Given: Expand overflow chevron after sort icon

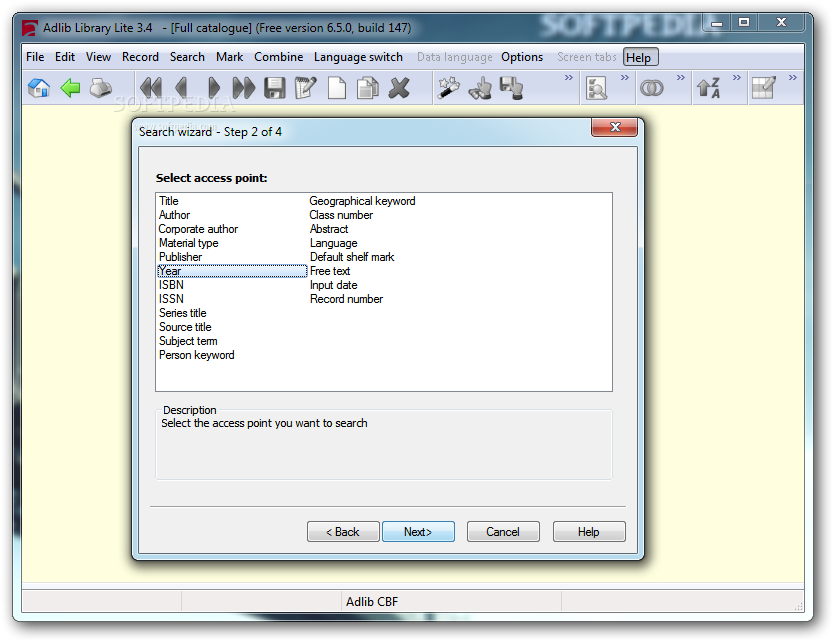Looking at the screenshot, I should (x=736, y=78).
